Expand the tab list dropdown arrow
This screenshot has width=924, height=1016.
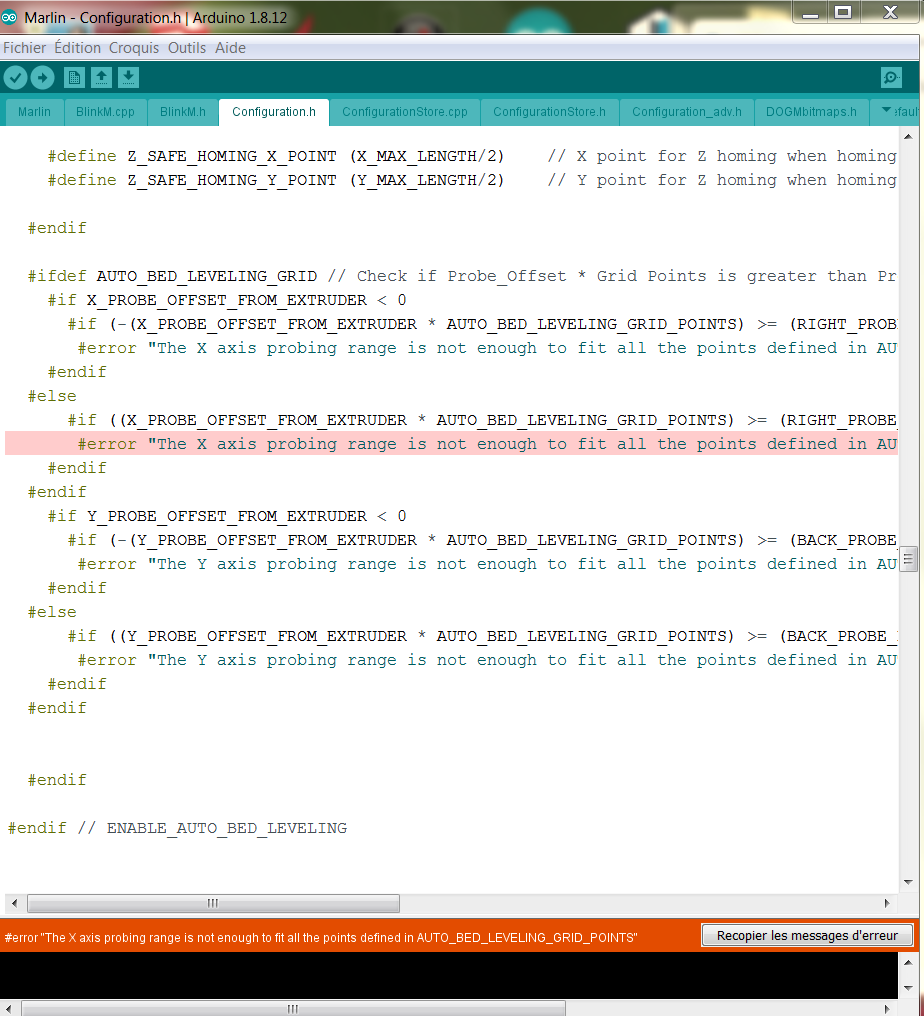tap(886, 110)
